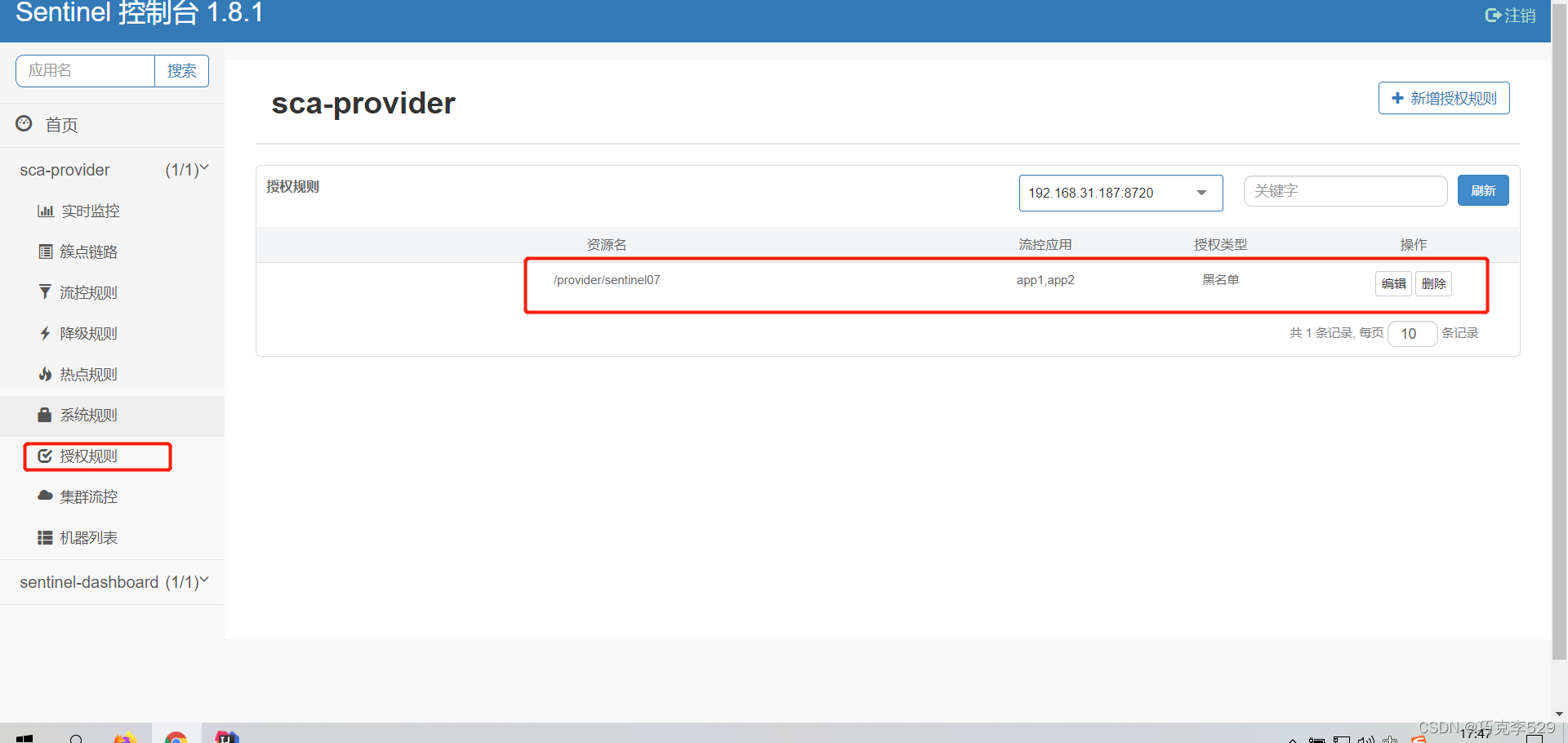
Task: Click the 刷新 refresh button
Action: pos(1483,190)
